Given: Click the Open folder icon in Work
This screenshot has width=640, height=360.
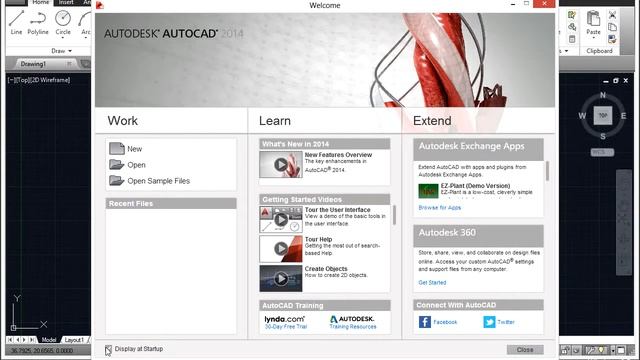Looking at the screenshot, I should (x=117, y=164).
